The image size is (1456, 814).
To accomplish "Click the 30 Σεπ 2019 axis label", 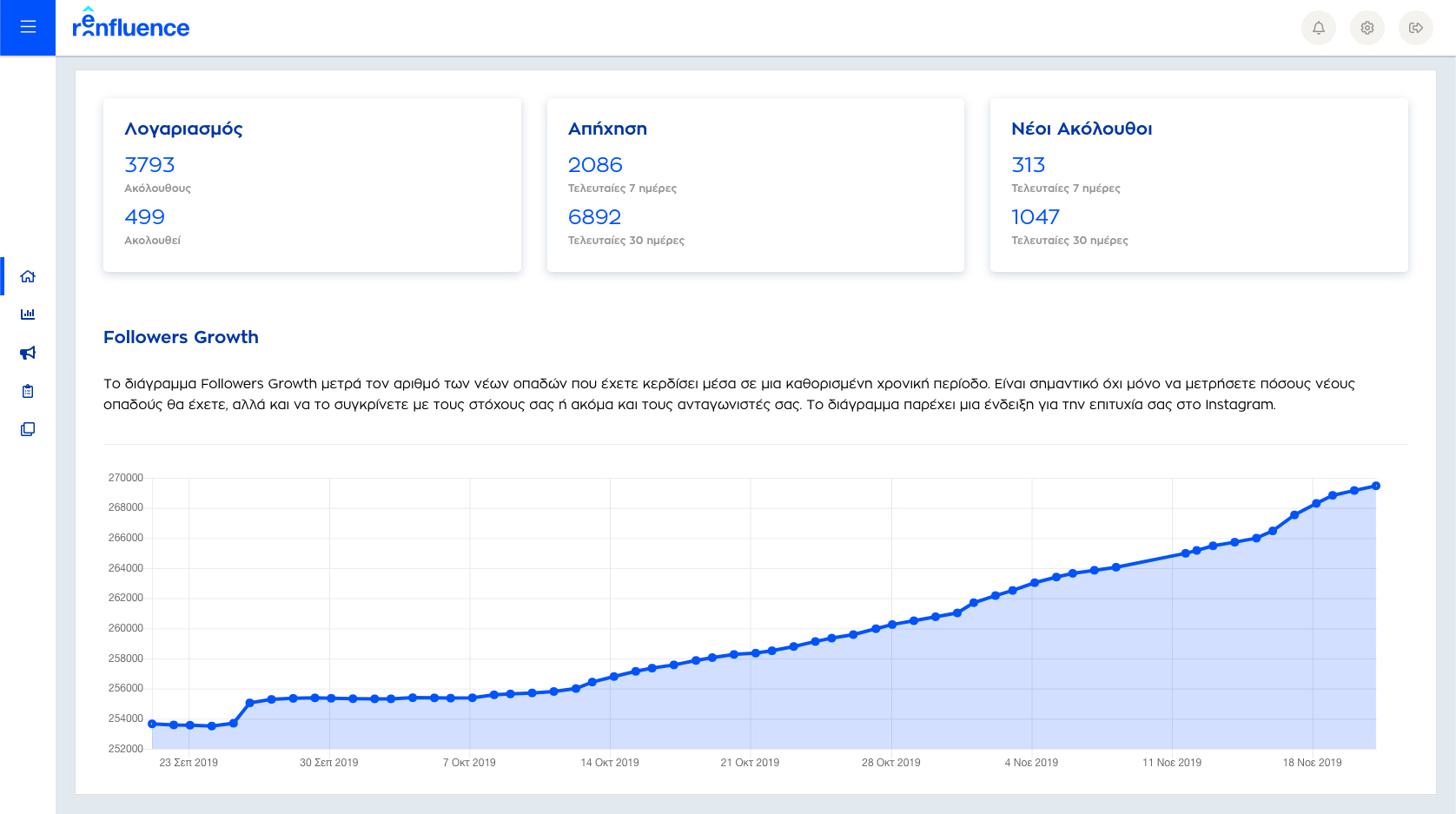I will 329,763.
